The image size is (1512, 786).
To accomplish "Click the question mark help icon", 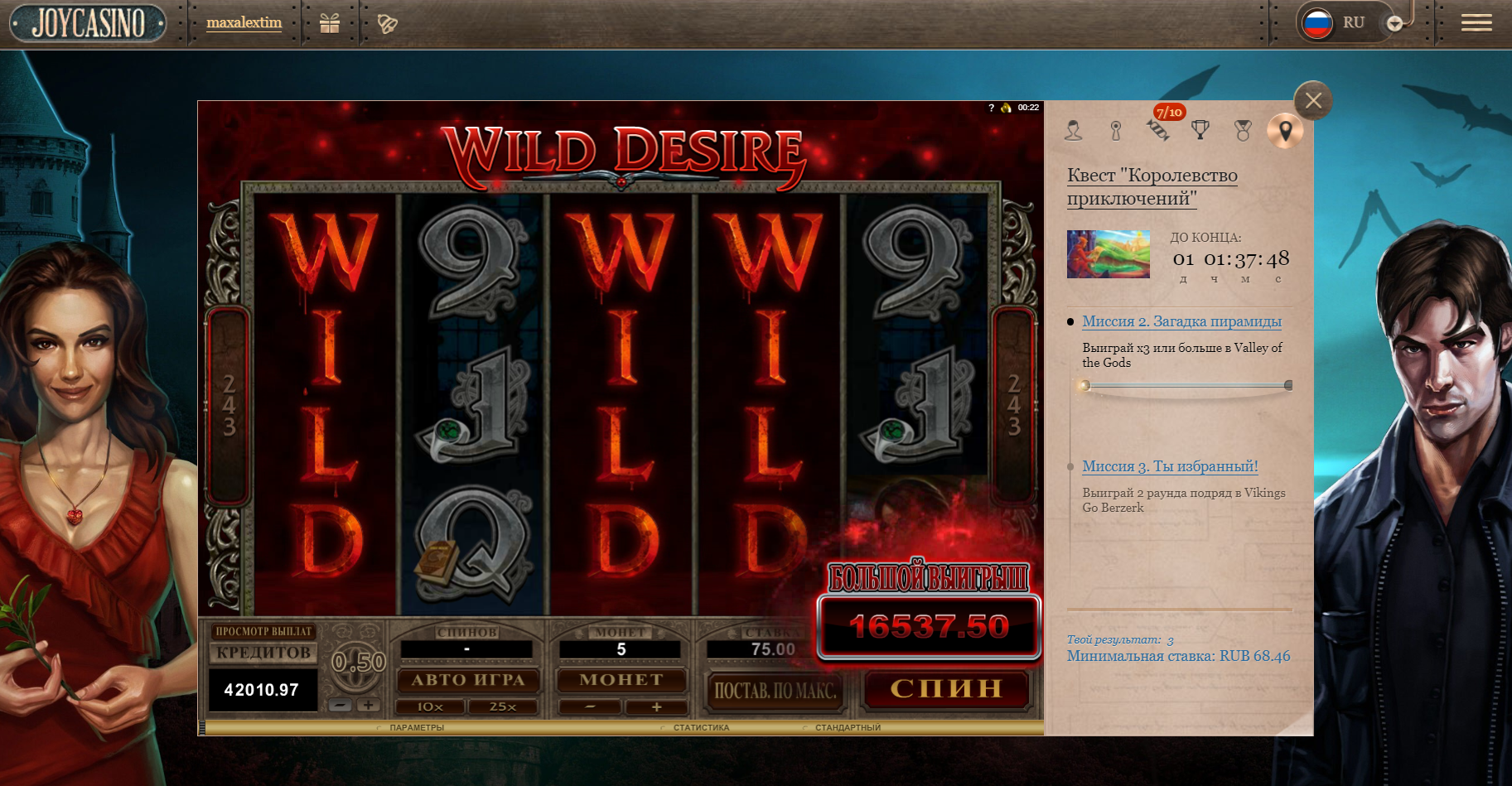I will (991, 108).
